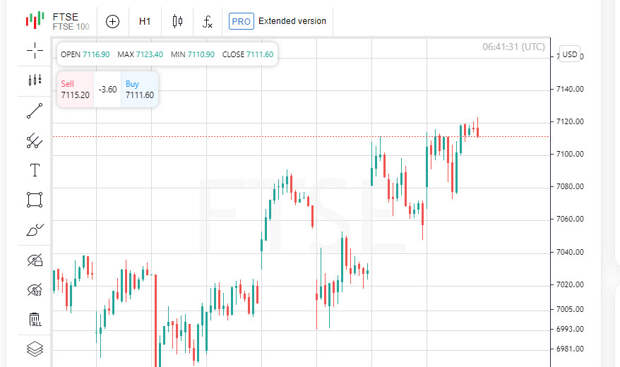Click the 06:41:31 (UTC) clock
The image size is (620, 367).
pos(514,47)
